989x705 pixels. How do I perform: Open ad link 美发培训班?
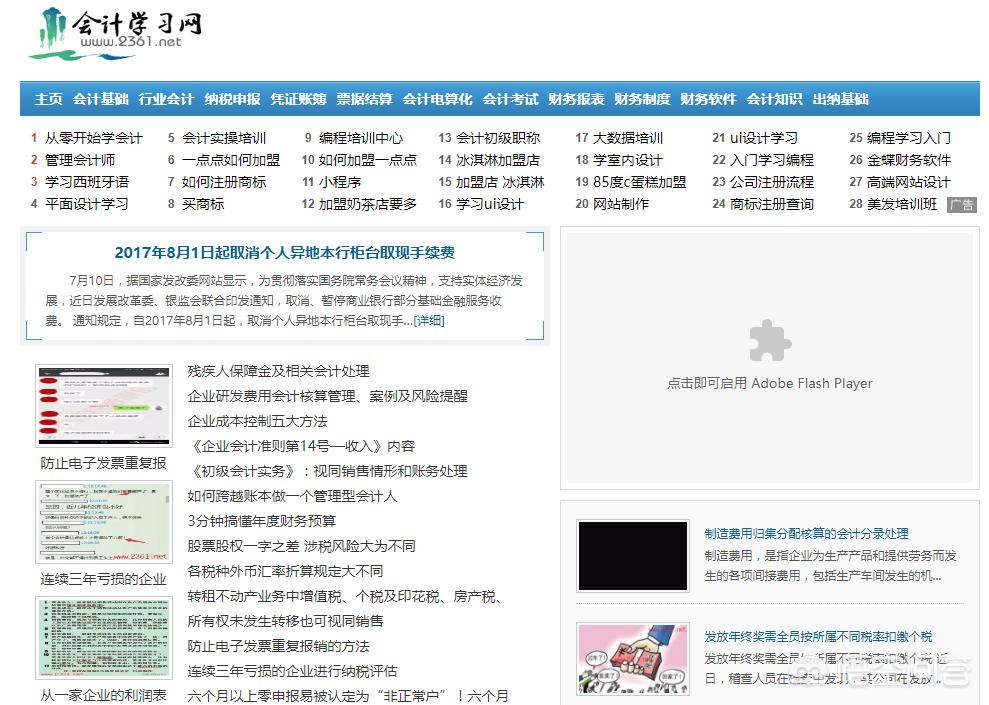pos(902,204)
